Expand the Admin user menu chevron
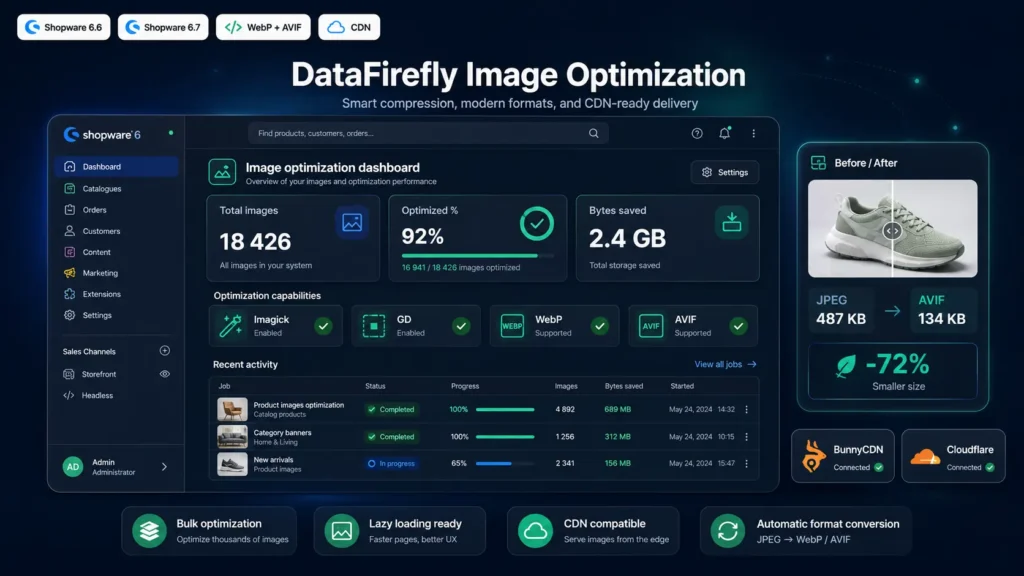 pos(164,467)
